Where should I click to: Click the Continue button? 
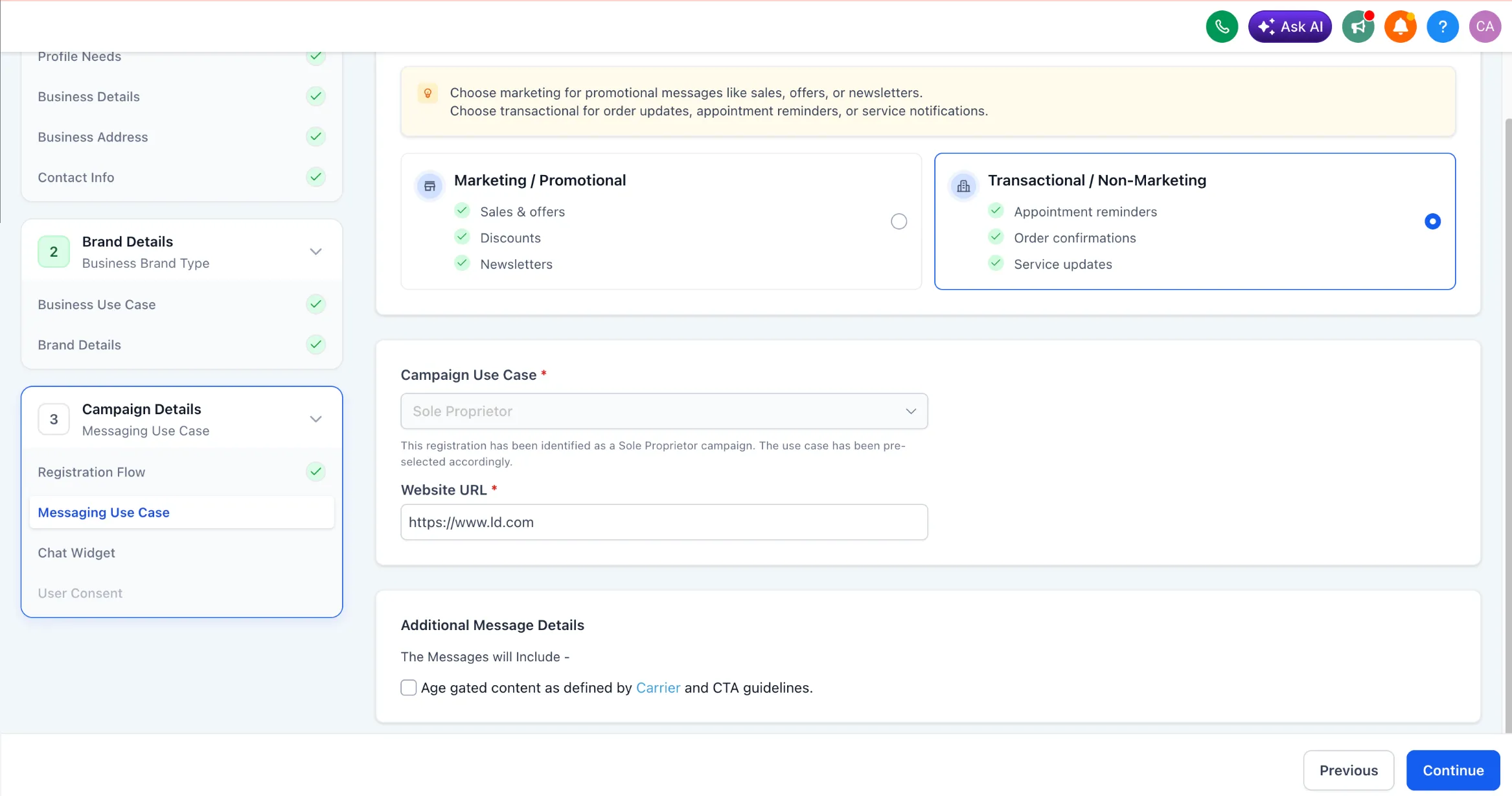(1452, 770)
